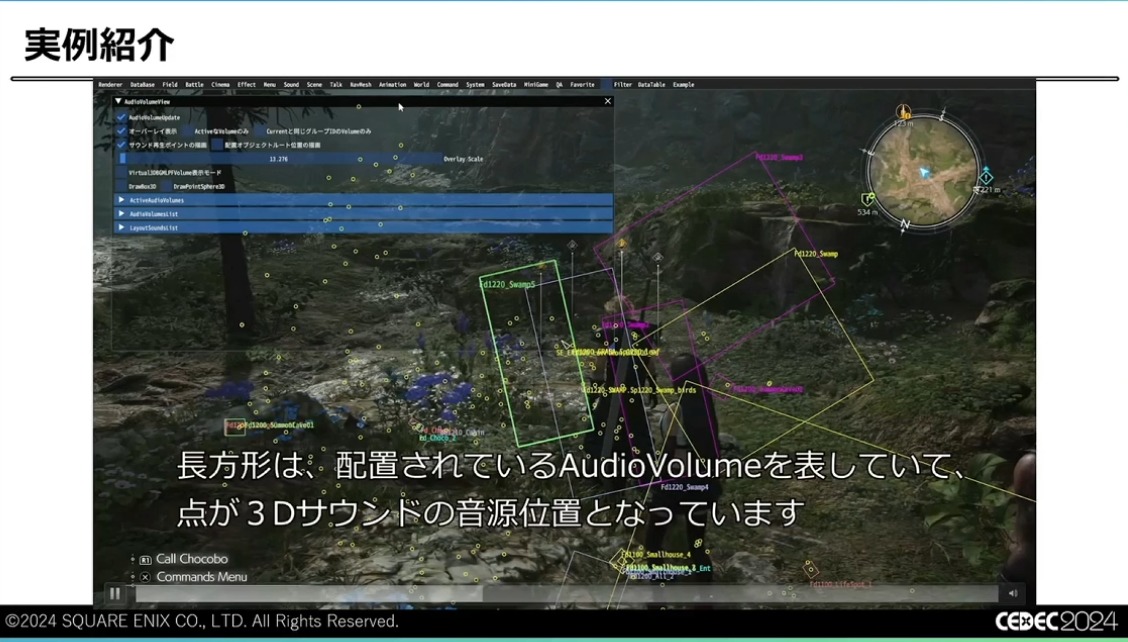The height and width of the screenshot is (642, 1128).
Task: Open the Favorite debug menu
Action: click(583, 85)
